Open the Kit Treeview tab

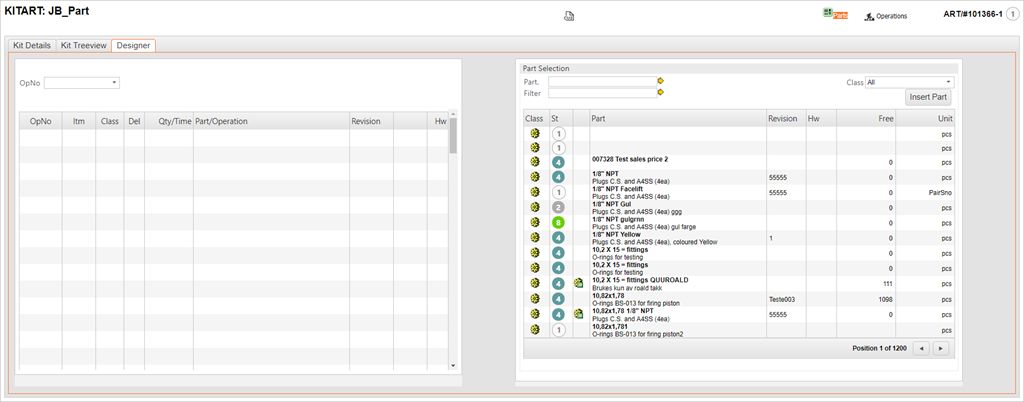(83, 45)
